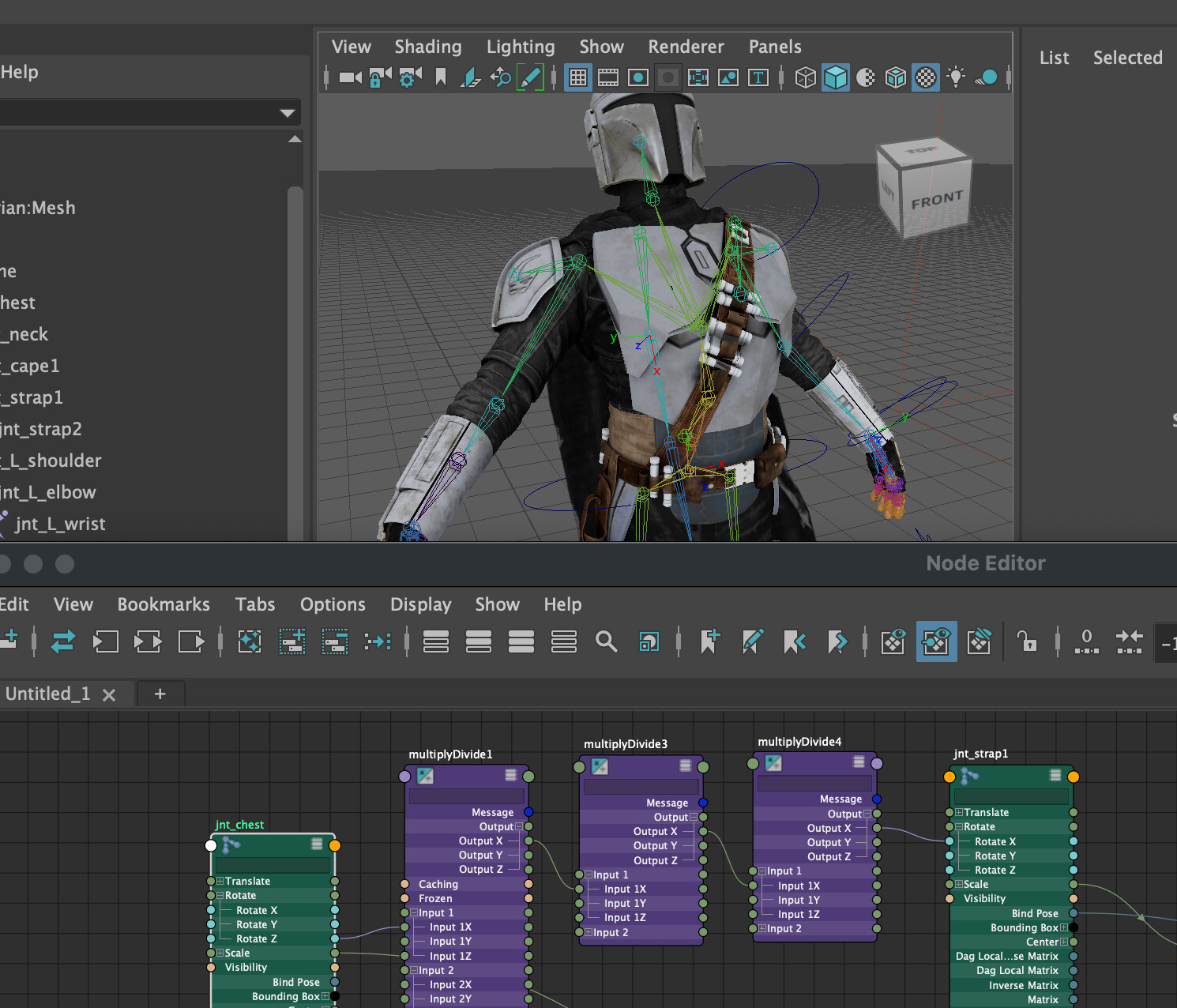The height and width of the screenshot is (1008, 1177).
Task: Click the previous bookmark icon
Action: point(794,641)
